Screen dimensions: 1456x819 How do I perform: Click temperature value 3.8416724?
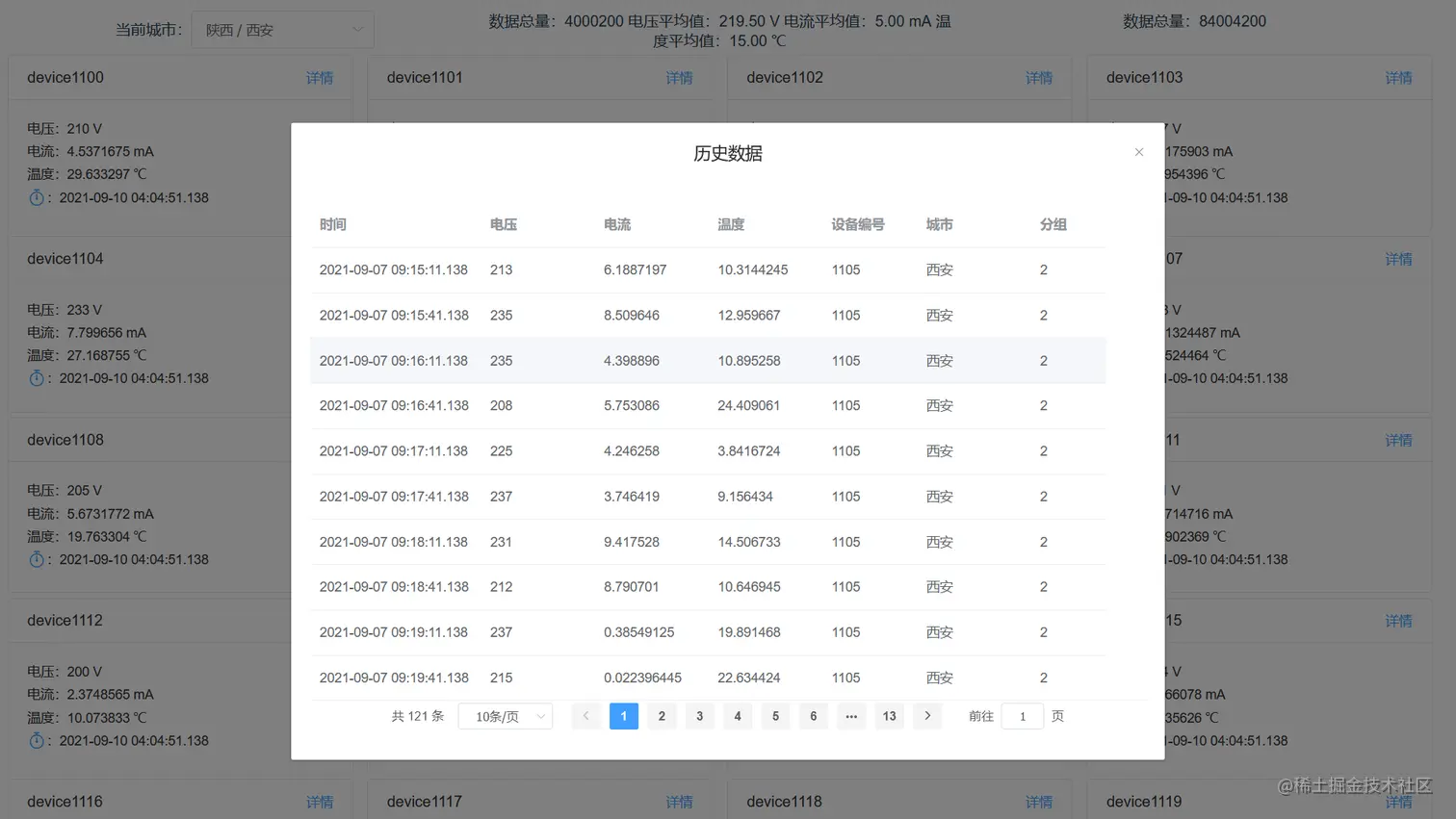[749, 451]
